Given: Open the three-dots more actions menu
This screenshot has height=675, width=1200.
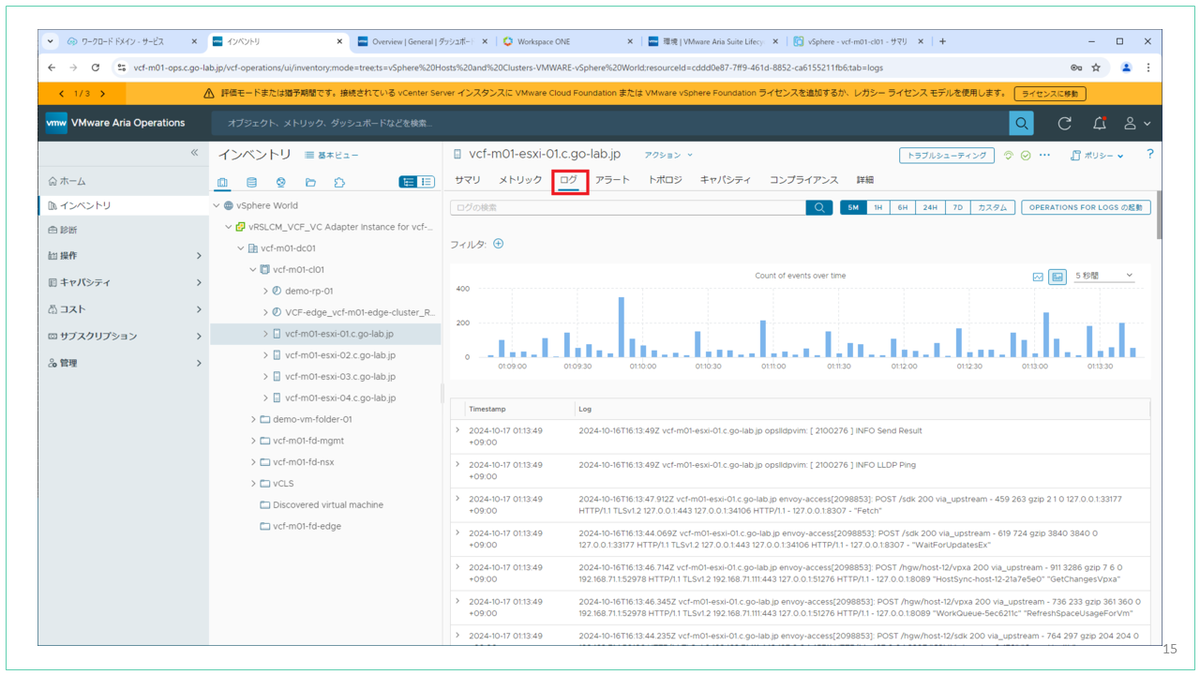Looking at the screenshot, I should click(1045, 155).
